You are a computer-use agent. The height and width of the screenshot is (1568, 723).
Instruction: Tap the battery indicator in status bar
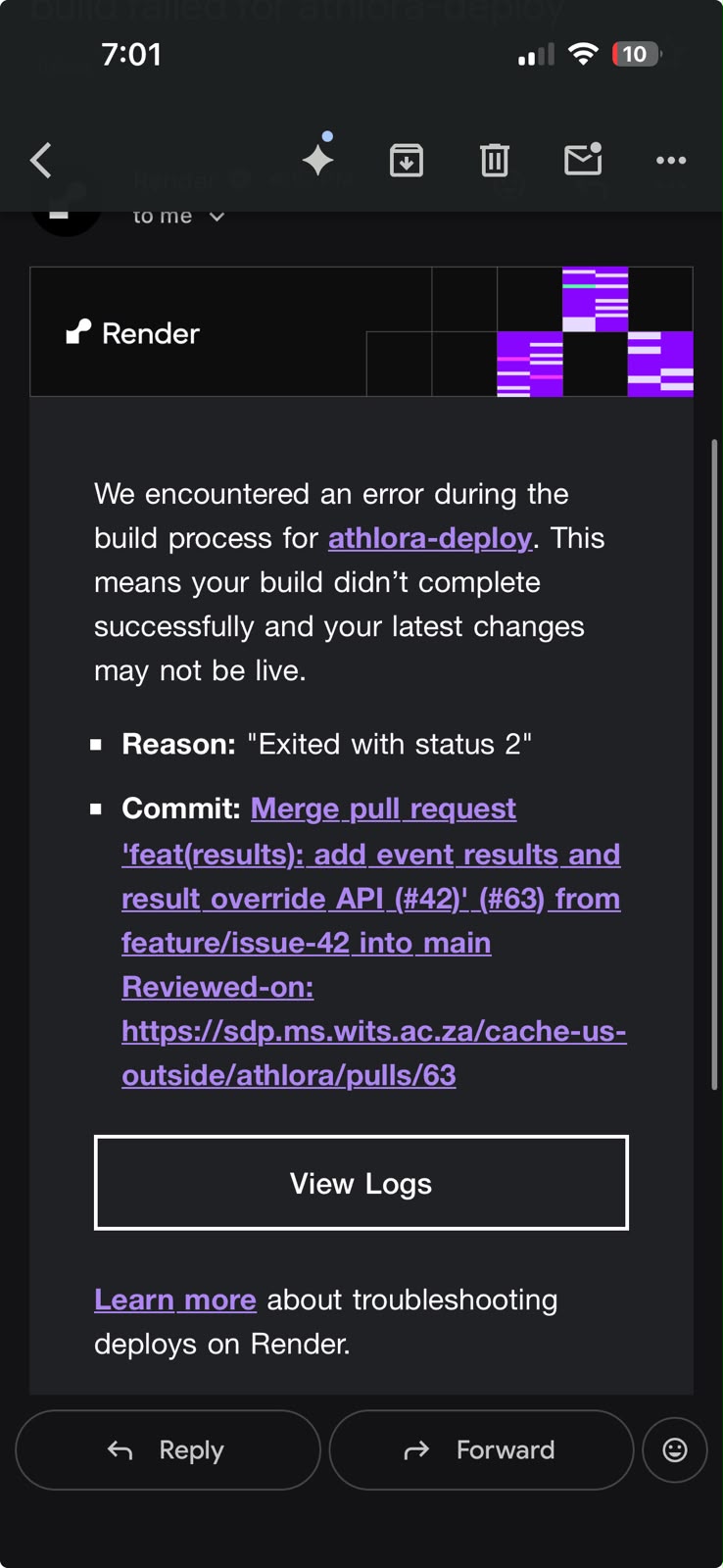pyautogui.click(x=637, y=54)
